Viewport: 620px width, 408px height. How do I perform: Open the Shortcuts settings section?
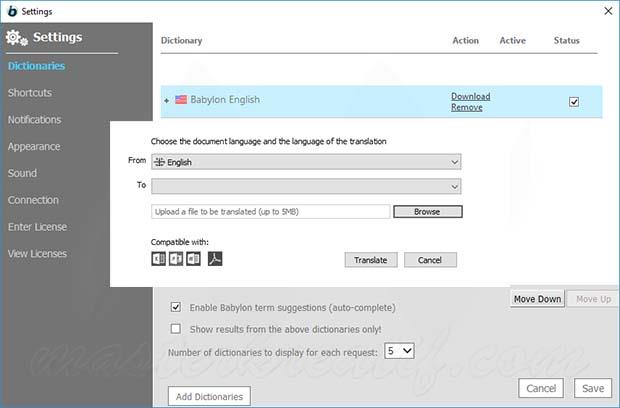coord(30,93)
